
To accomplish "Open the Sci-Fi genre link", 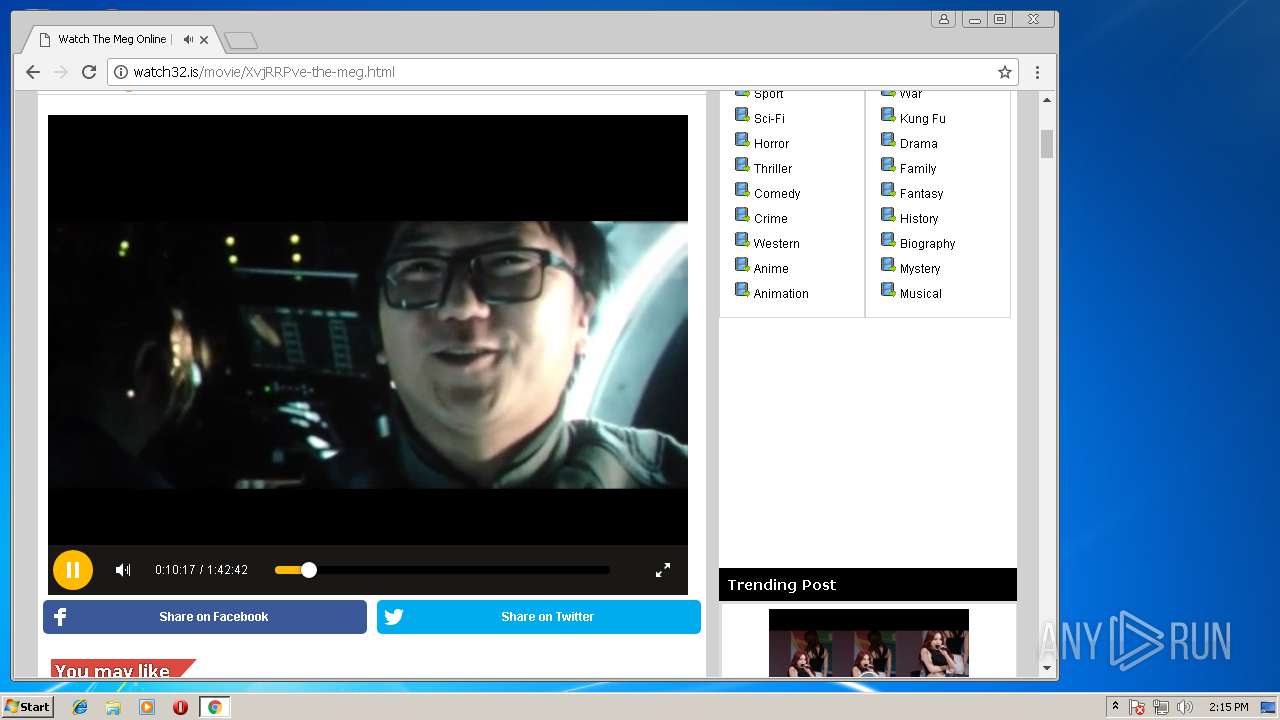I will (x=769, y=118).
